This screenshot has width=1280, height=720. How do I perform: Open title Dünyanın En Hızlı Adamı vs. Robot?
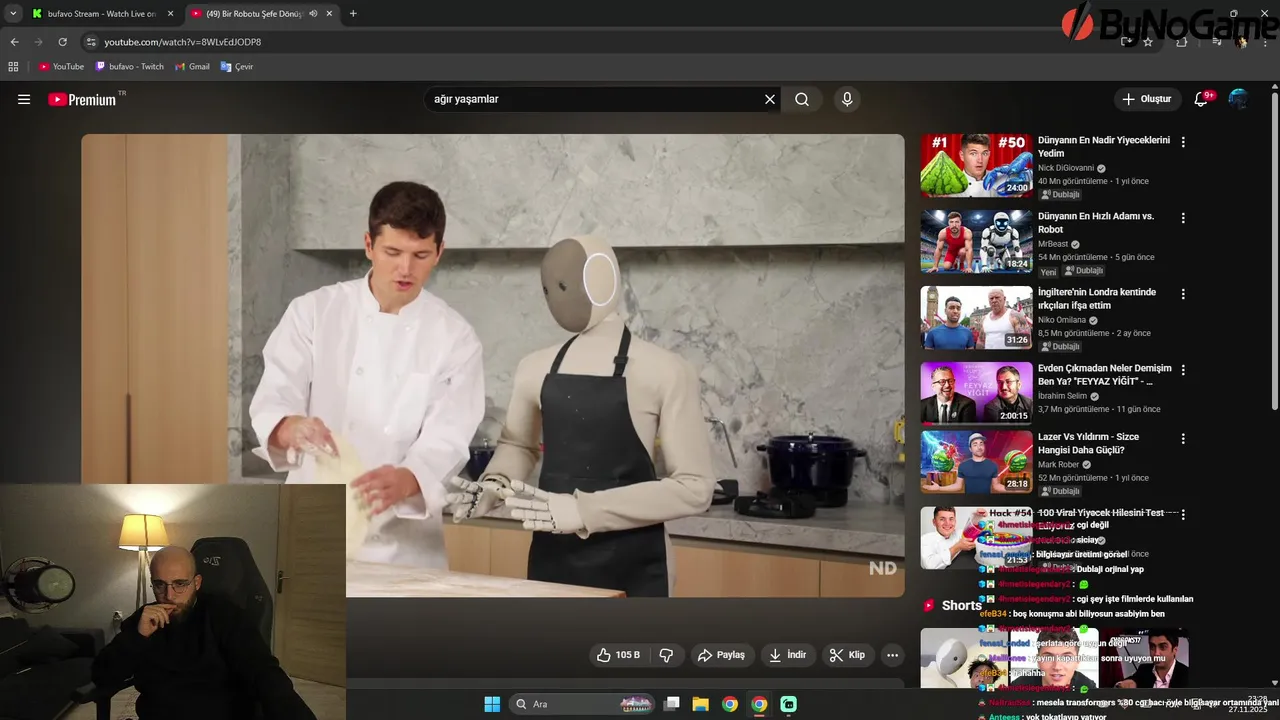[x=1096, y=223]
